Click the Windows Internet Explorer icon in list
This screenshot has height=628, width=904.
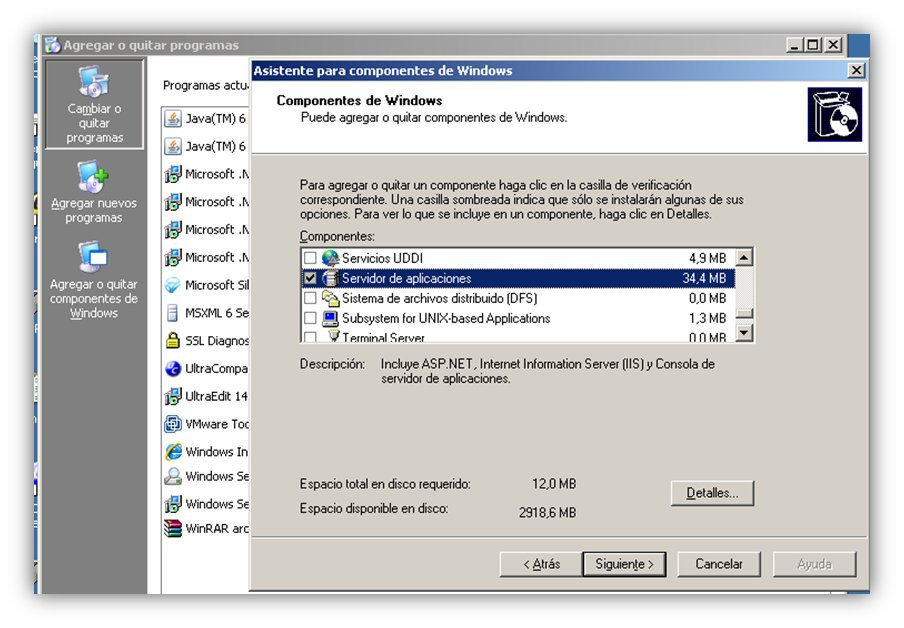[x=173, y=452]
